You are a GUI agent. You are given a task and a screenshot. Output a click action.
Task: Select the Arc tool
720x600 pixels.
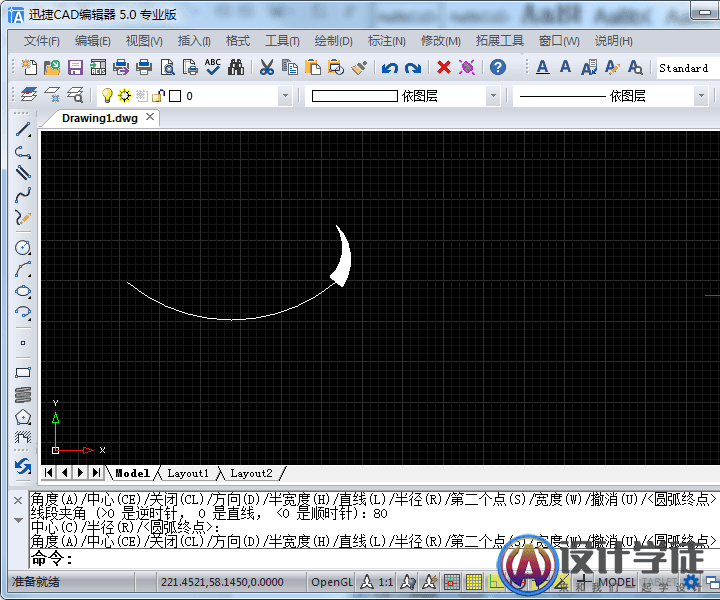tap(23, 269)
